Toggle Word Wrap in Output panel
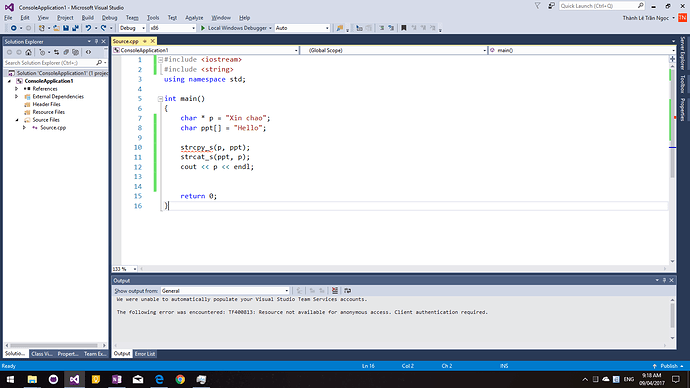Viewport: 690px width, 388px height. 348,291
